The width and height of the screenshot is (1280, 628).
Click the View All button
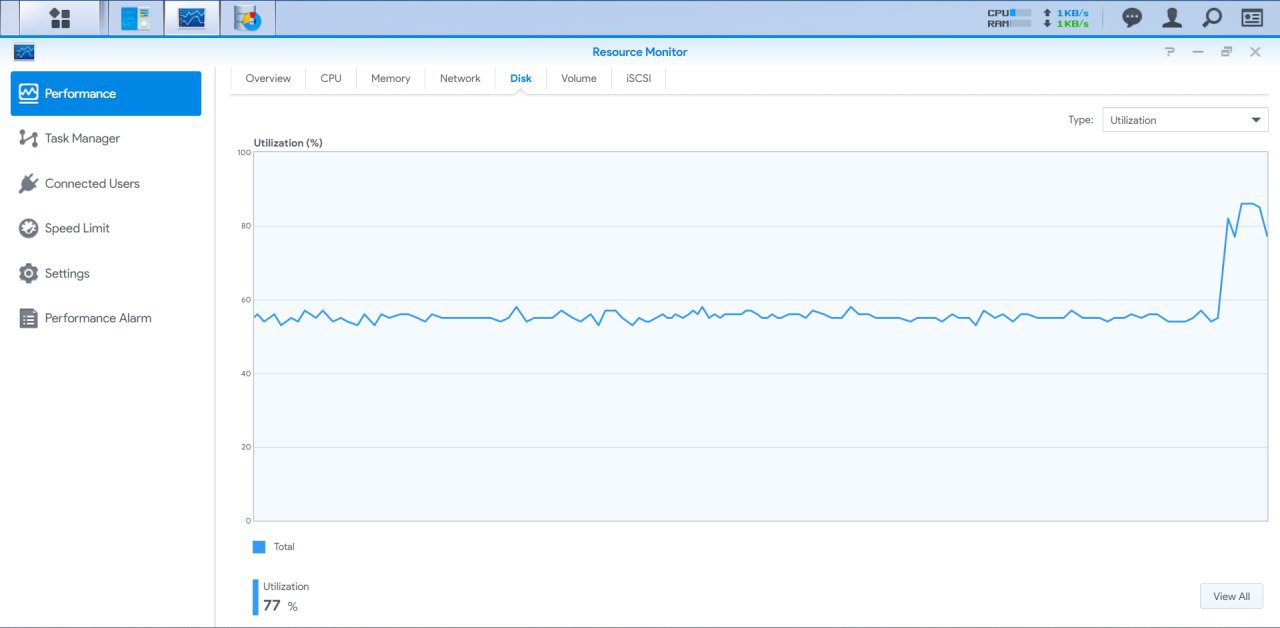[1231, 596]
